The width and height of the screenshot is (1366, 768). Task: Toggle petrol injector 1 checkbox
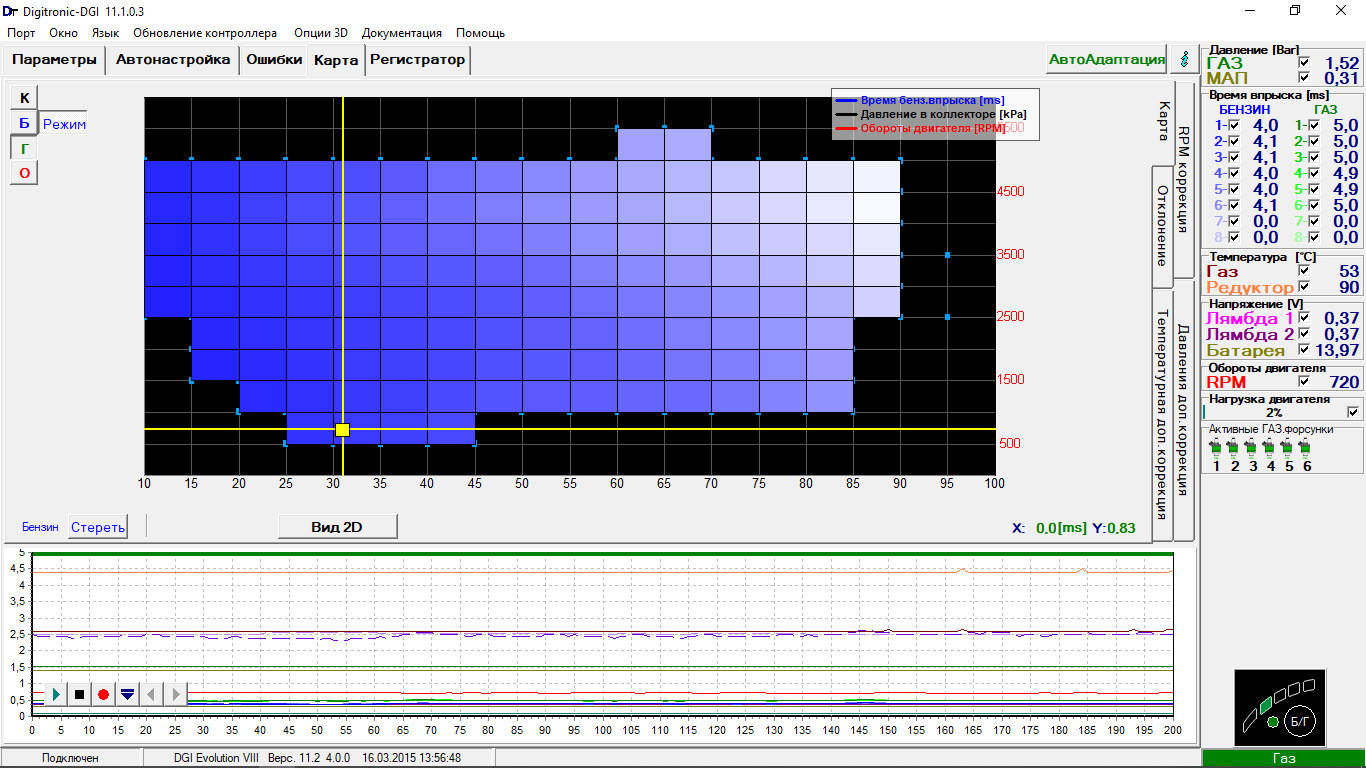[1233, 125]
